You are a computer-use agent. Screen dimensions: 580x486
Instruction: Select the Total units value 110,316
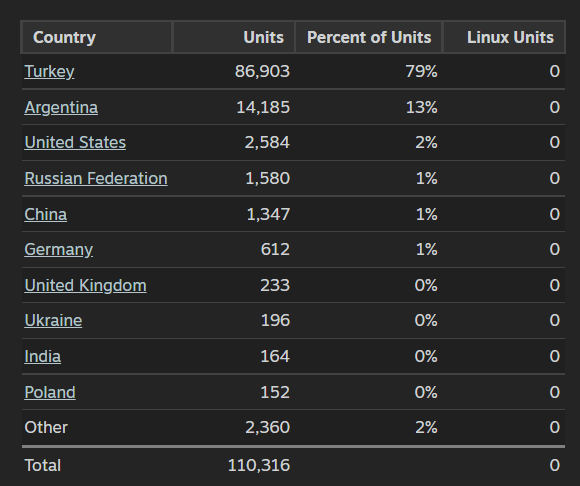(259, 465)
